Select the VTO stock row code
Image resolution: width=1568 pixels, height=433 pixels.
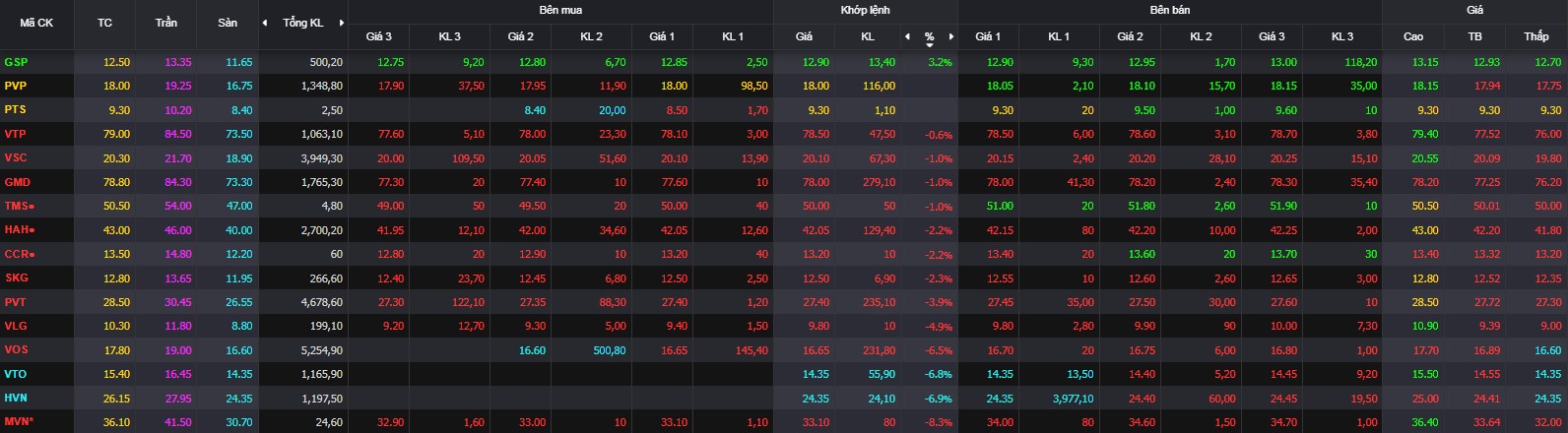click(16, 374)
